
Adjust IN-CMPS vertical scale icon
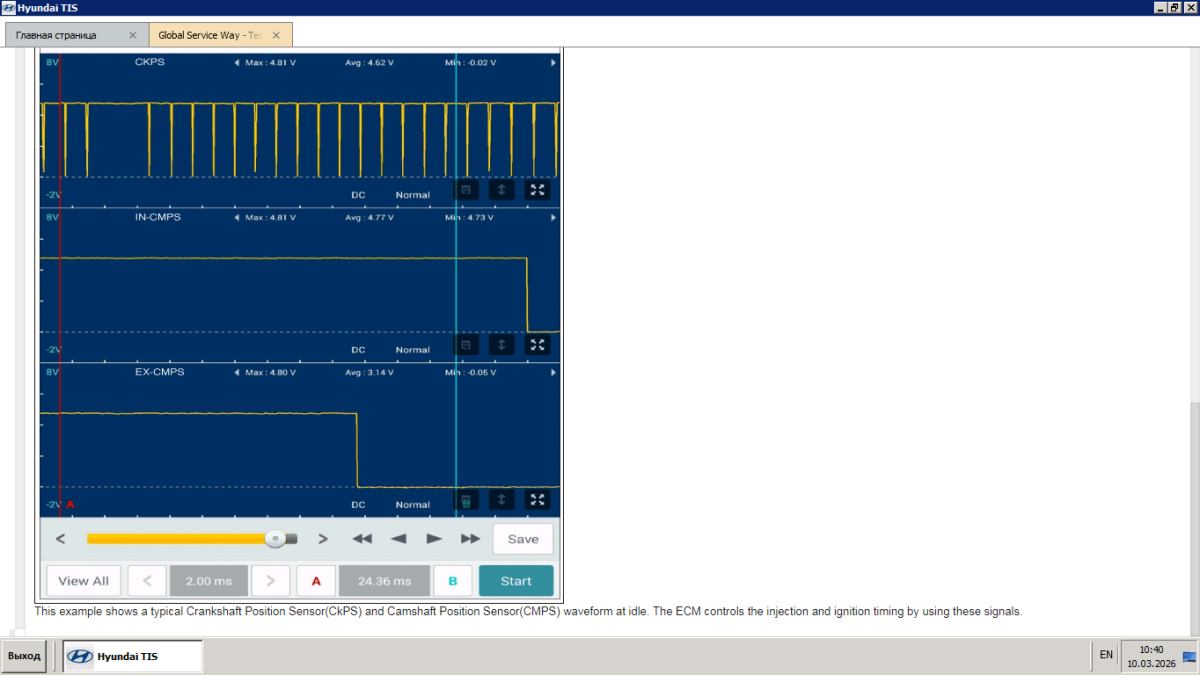tap(502, 345)
